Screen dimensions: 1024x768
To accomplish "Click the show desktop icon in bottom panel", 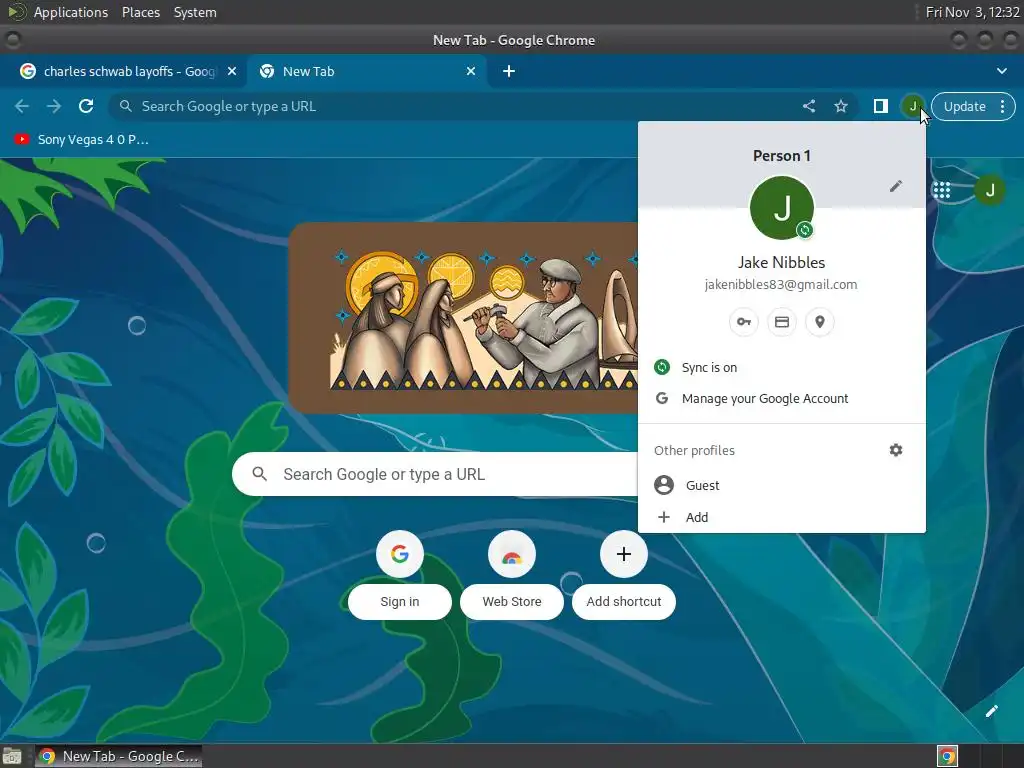I will [x=12, y=756].
